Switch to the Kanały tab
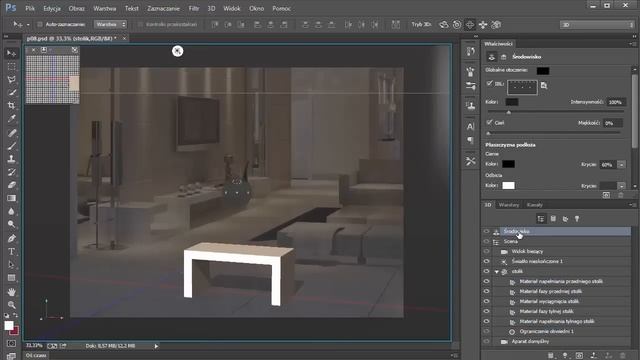The height and width of the screenshot is (360, 640). tap(535, 205)
